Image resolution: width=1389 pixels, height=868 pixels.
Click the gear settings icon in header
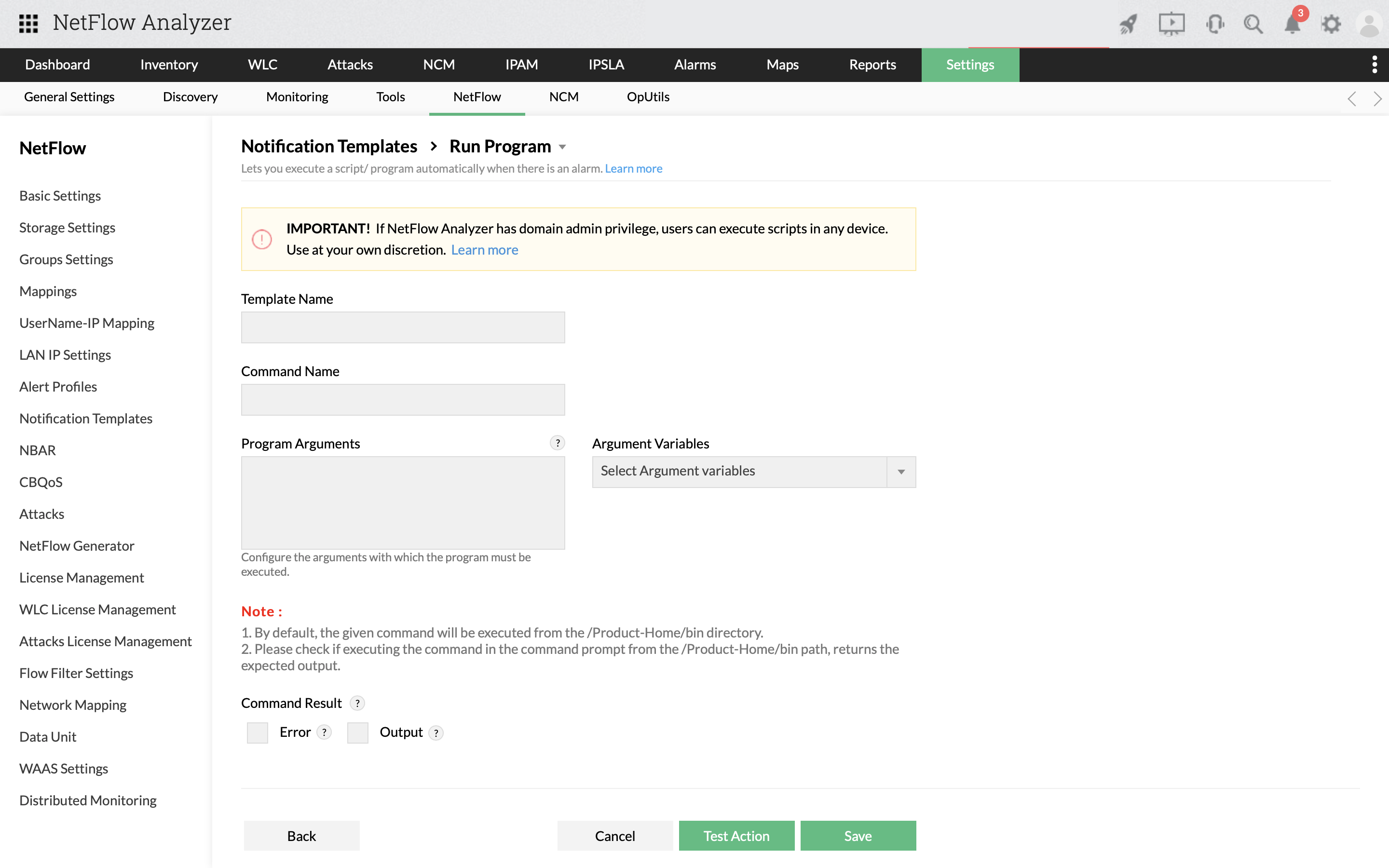coord(1331,24)
